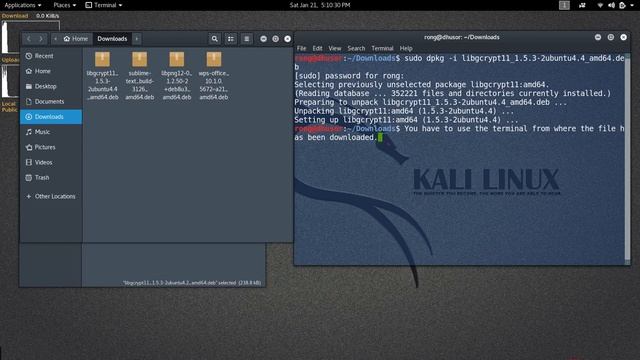640x360 pixels.
Task: Select sublime-text build 3126 deb file
Action: (140, 76)
